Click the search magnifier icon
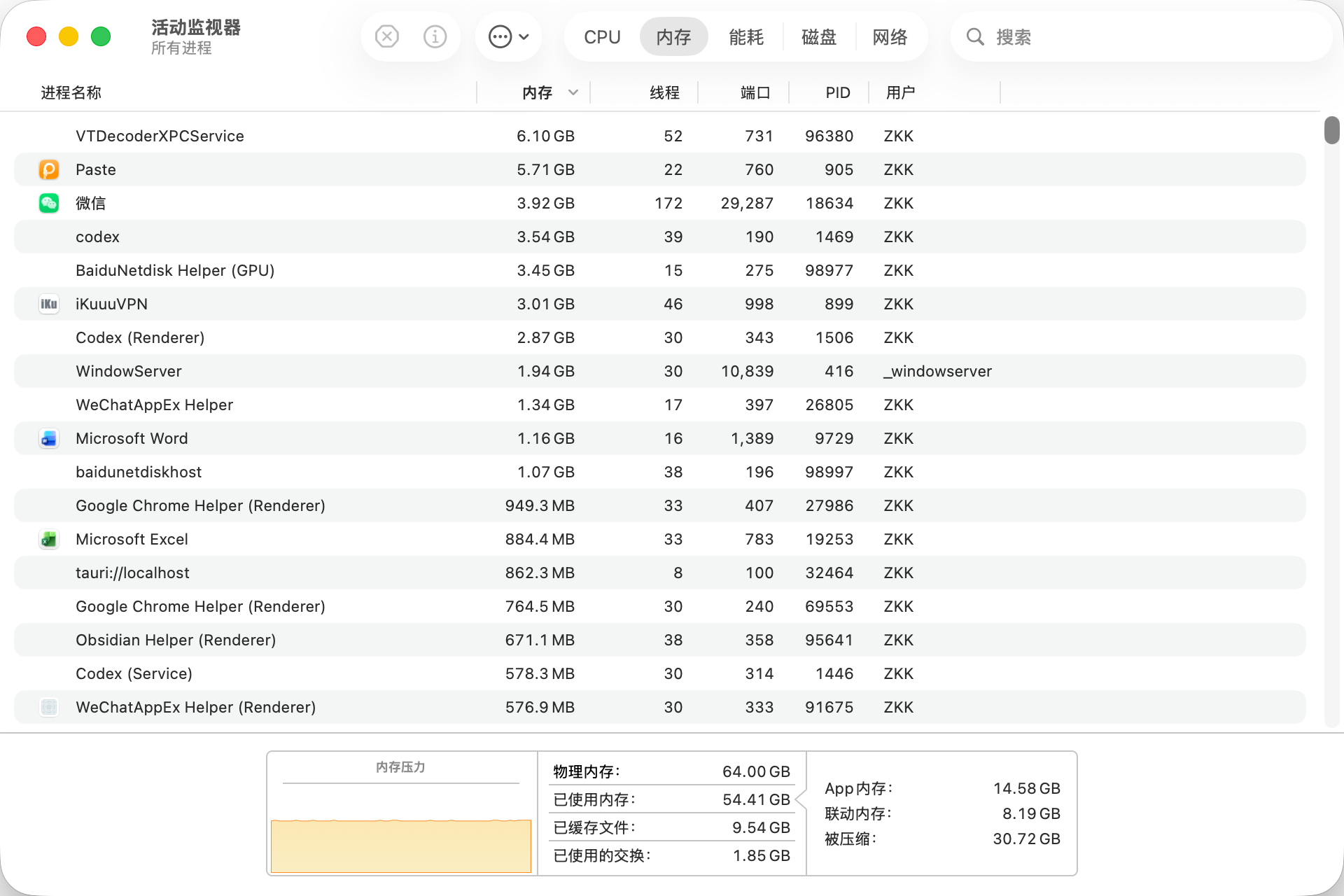This screenshot has height=896, width=1344. click(x=975, y=36)
